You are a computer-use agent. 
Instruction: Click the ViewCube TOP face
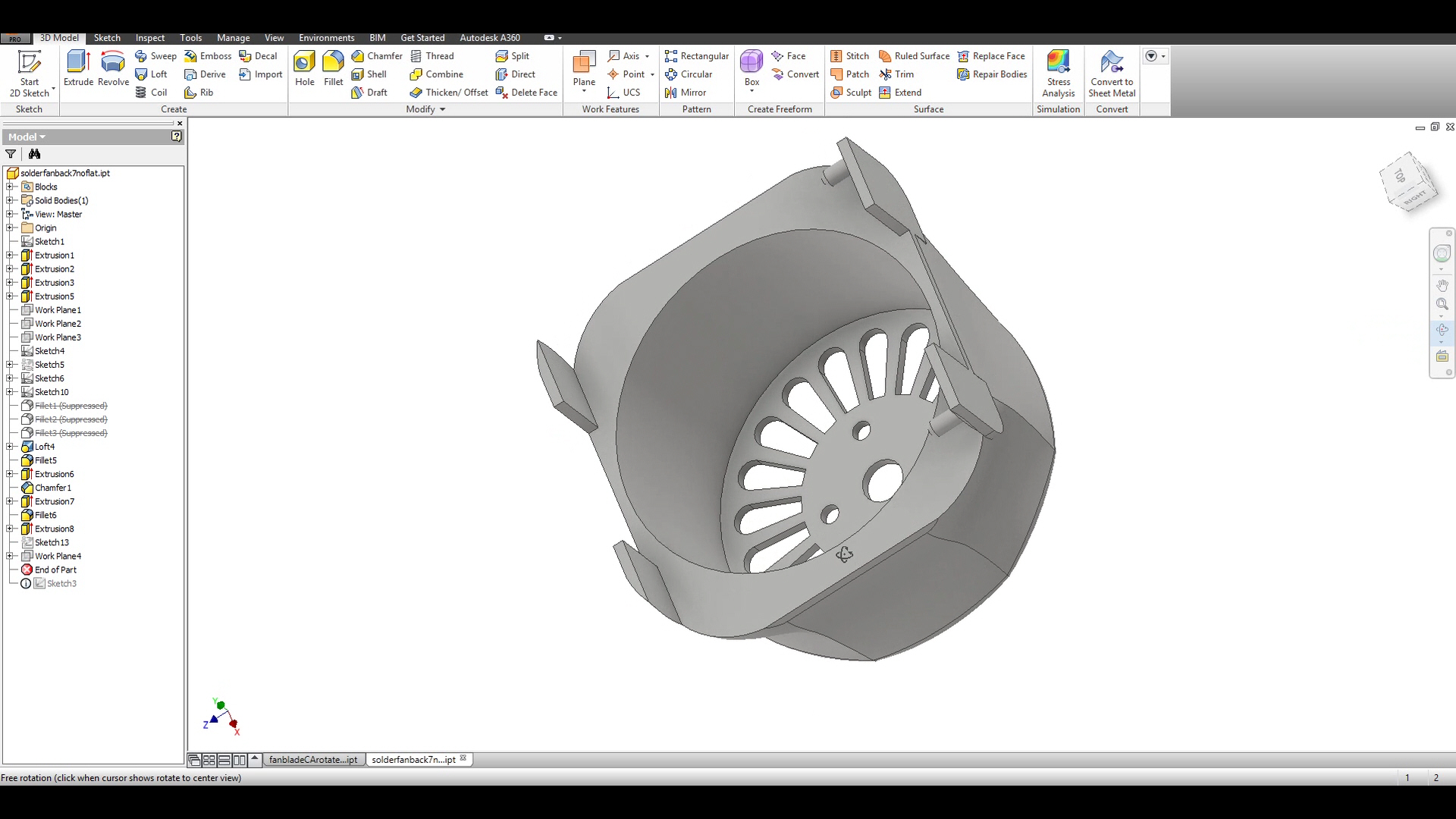(1400, 176)
